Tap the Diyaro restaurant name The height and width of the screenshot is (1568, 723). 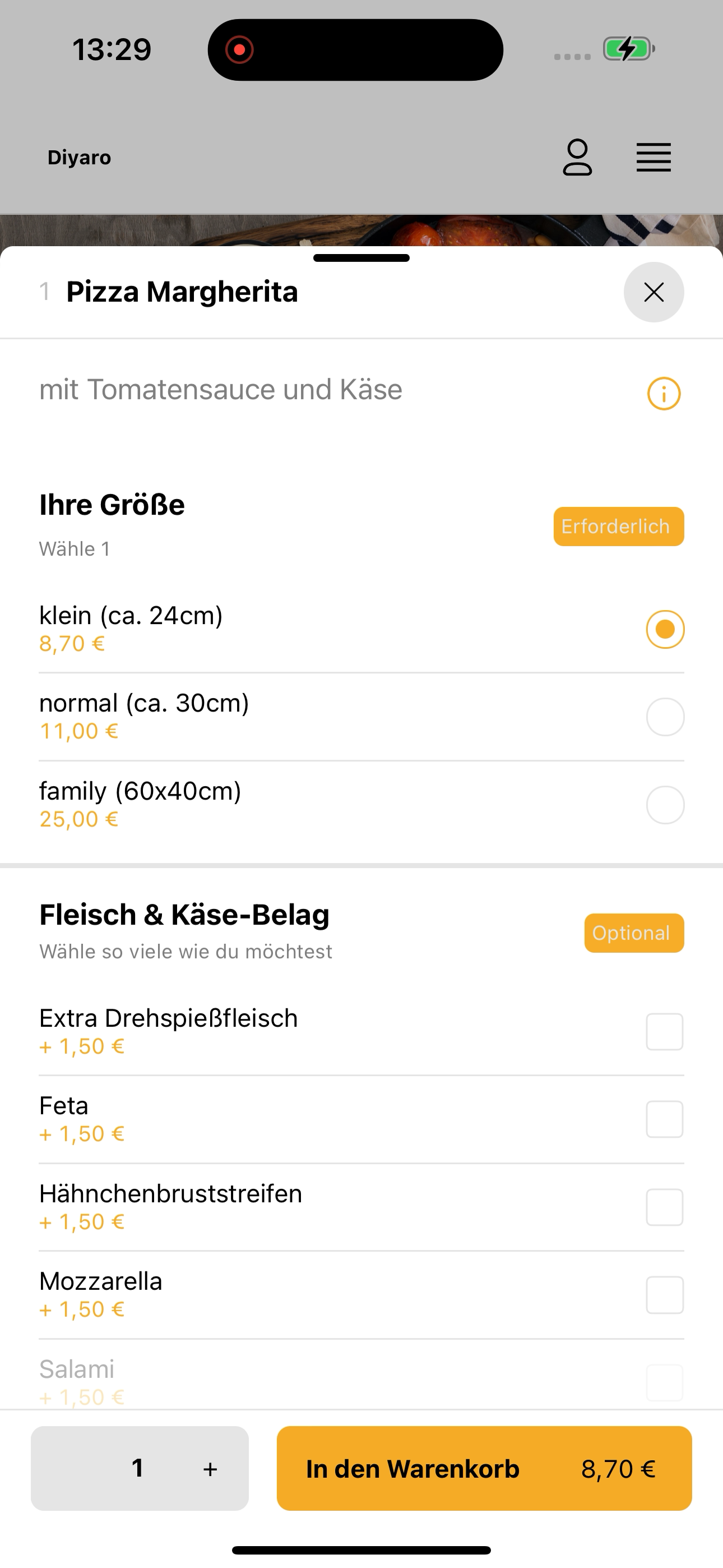[x=79, y=158]
